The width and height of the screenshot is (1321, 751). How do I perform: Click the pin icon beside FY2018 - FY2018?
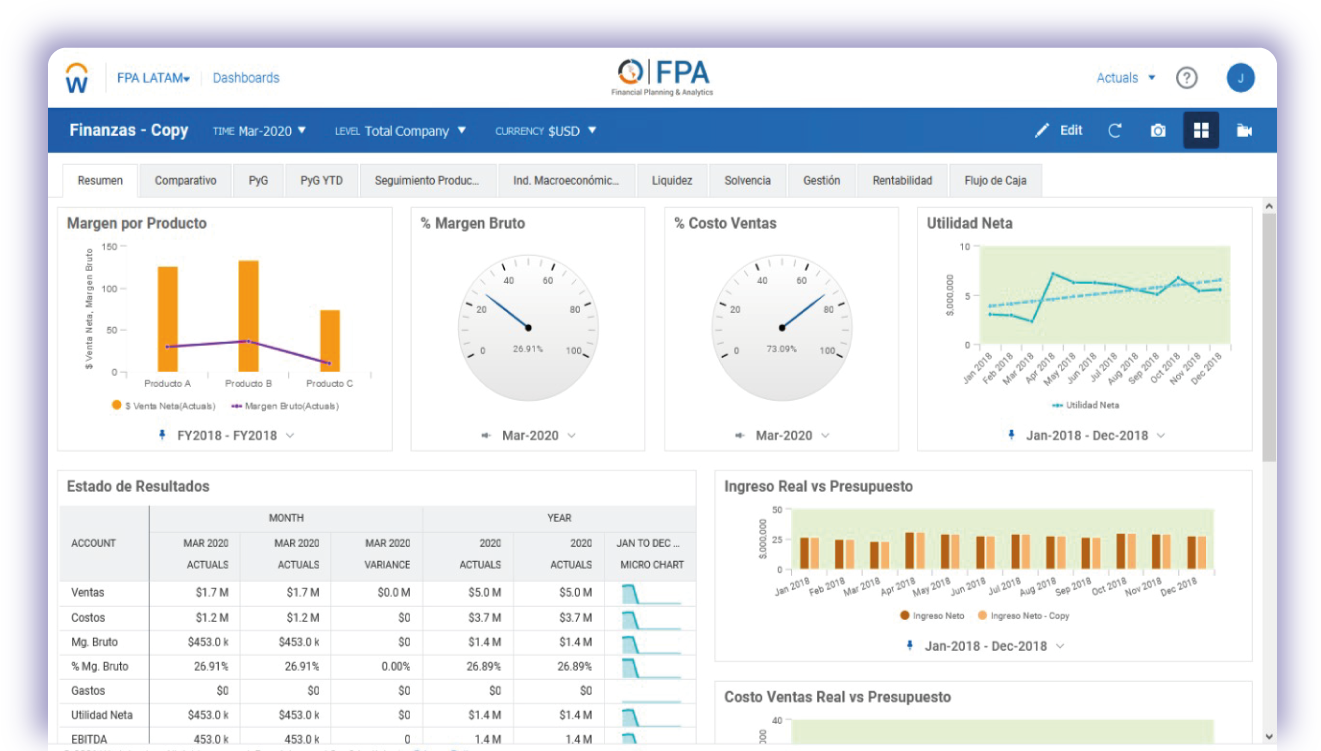(x=162, y=435)
